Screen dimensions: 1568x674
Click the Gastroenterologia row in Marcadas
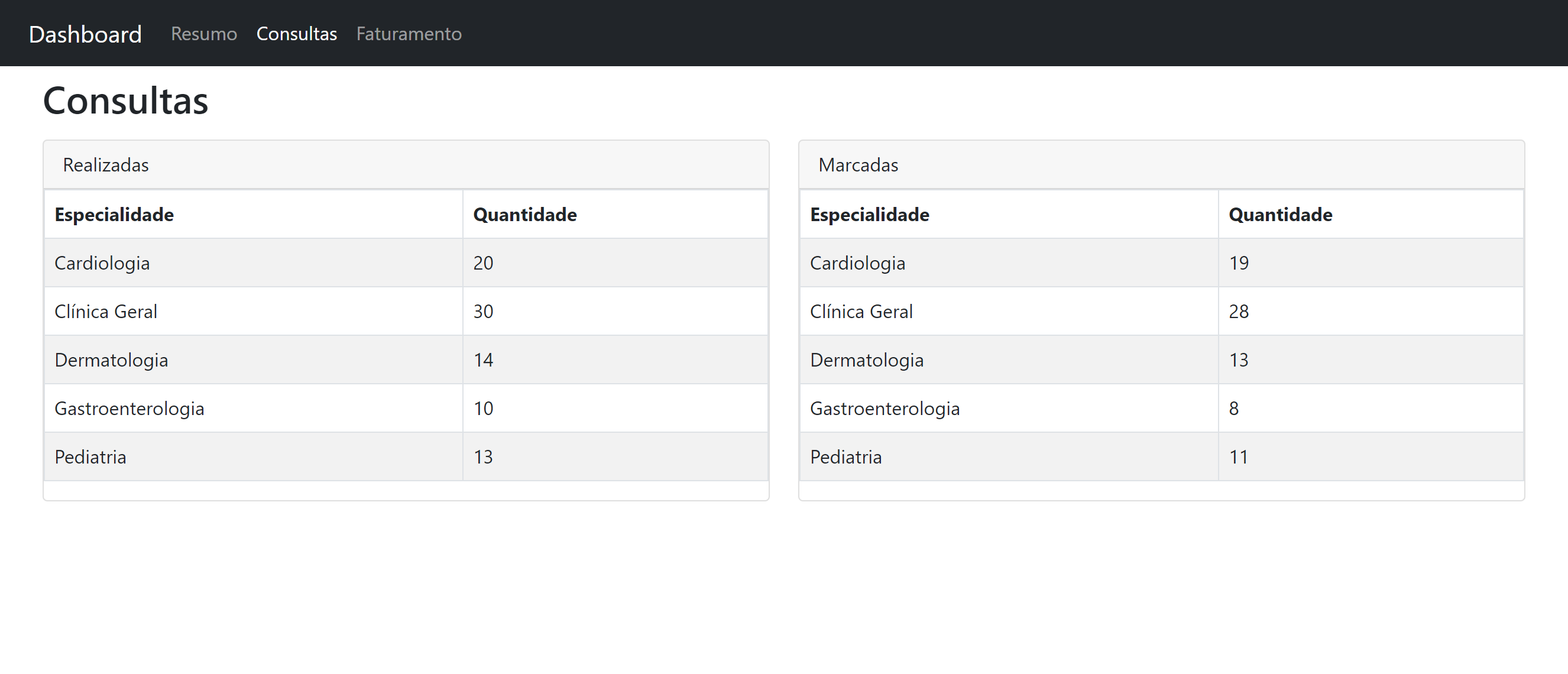tap(885, 409)
